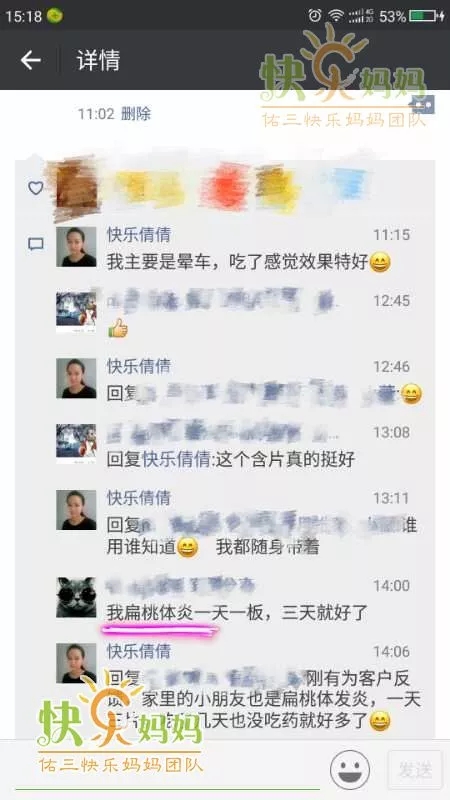Tap 快乐倩倩 avatar on 12:46 comment
The height and width of the screenshot is (800, 450).
[x=76, y=378]
